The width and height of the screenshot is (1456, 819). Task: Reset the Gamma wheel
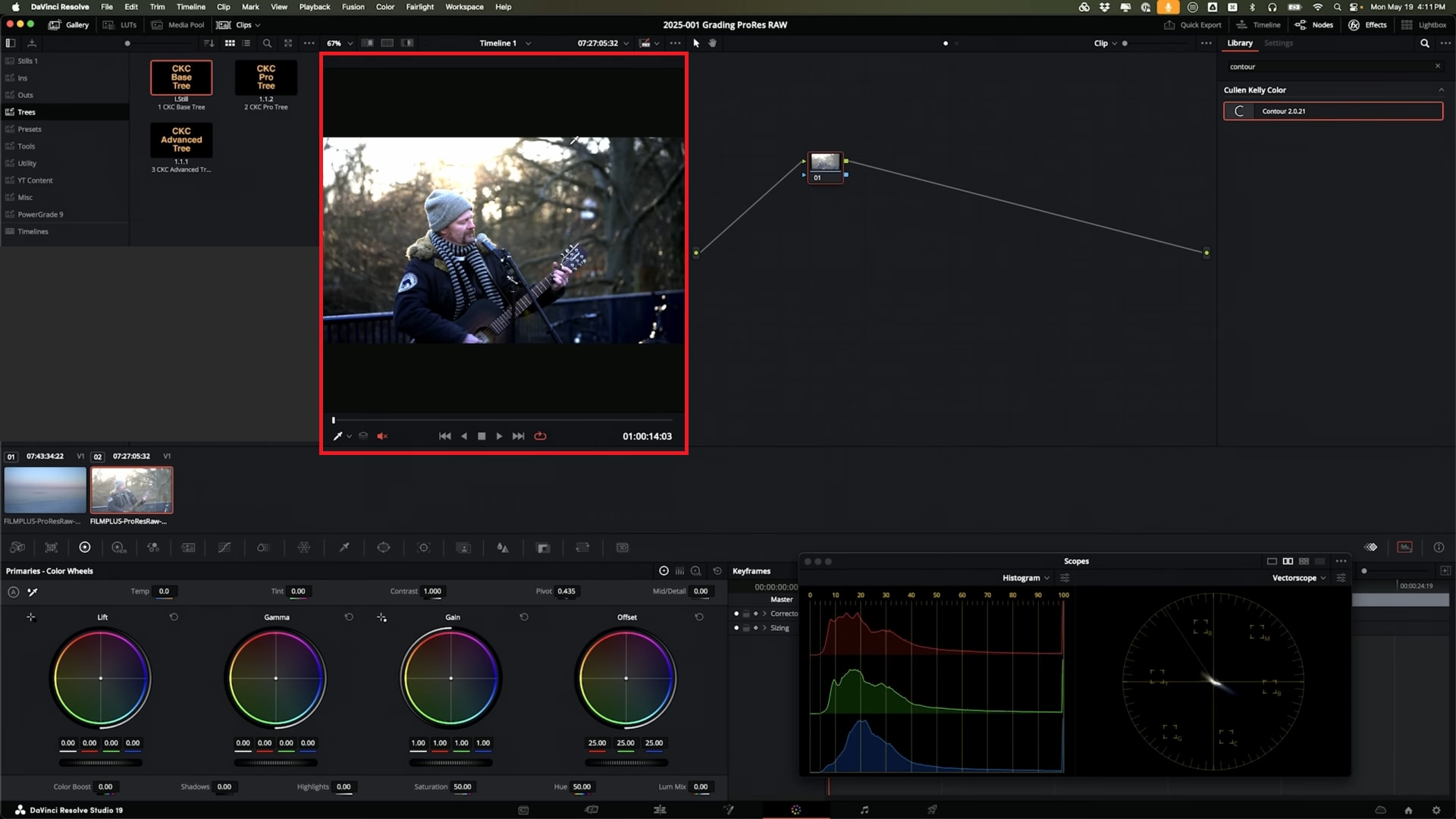click(x=349, y=617)
